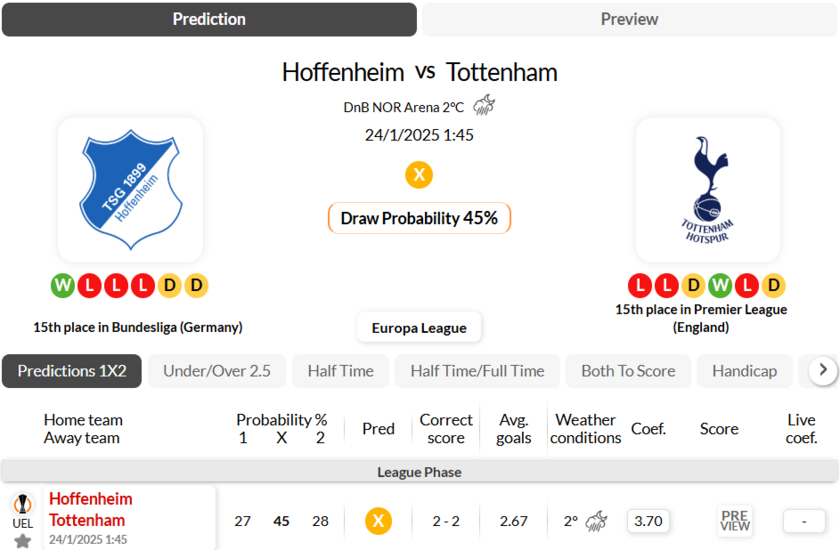Screen dimensions: 840x550
Task: Open the Under/Over 2.5 tab
Action: coord(217,371)
